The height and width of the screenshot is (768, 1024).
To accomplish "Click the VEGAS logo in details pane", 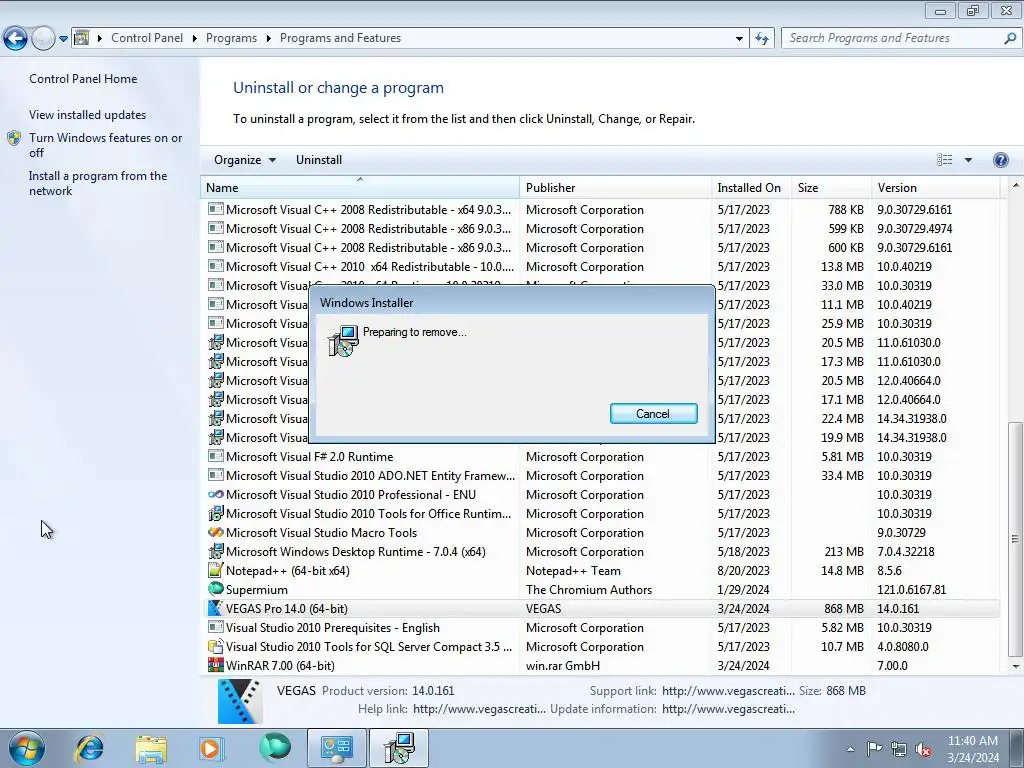I will click(x=240, y=701).
